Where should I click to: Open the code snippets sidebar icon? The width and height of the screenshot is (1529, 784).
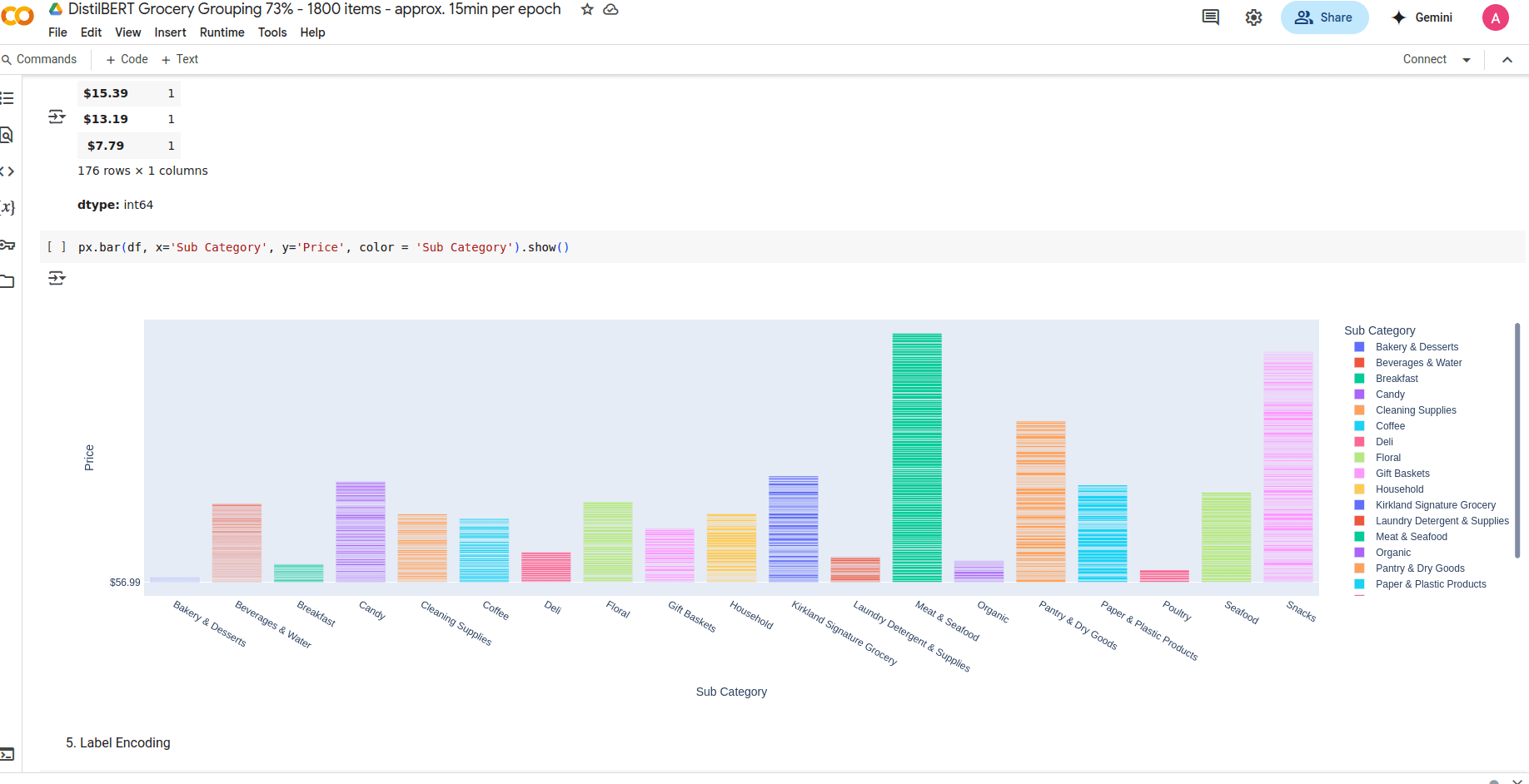(x=7, y=171)
